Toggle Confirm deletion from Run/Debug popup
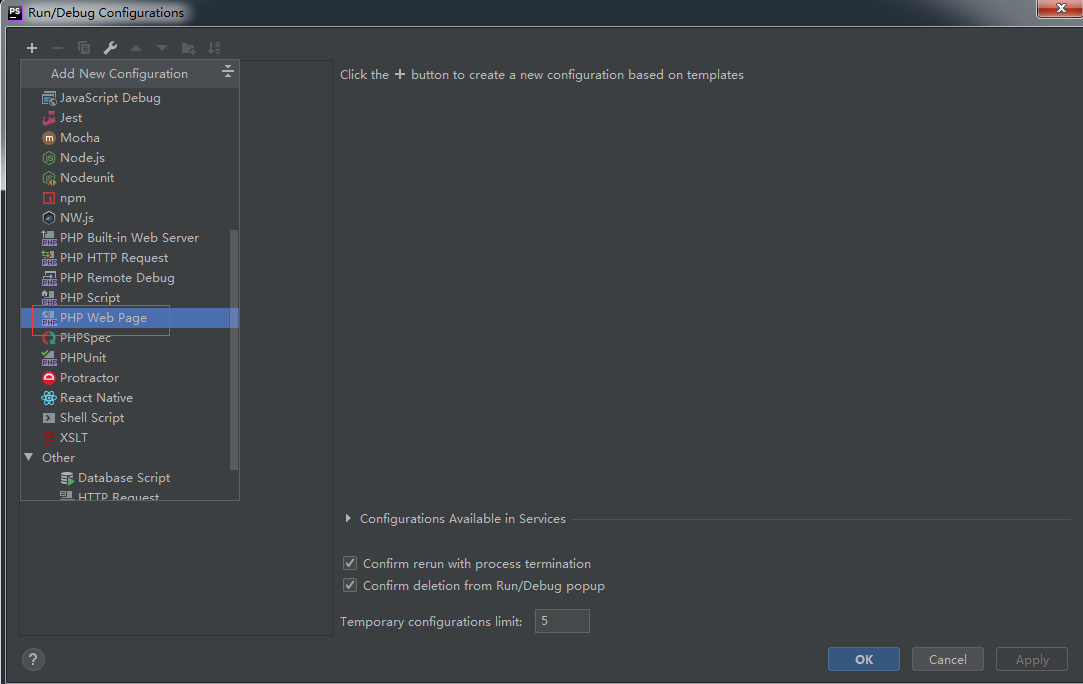This screenshot has width=1083, height=684. [350, 585]
